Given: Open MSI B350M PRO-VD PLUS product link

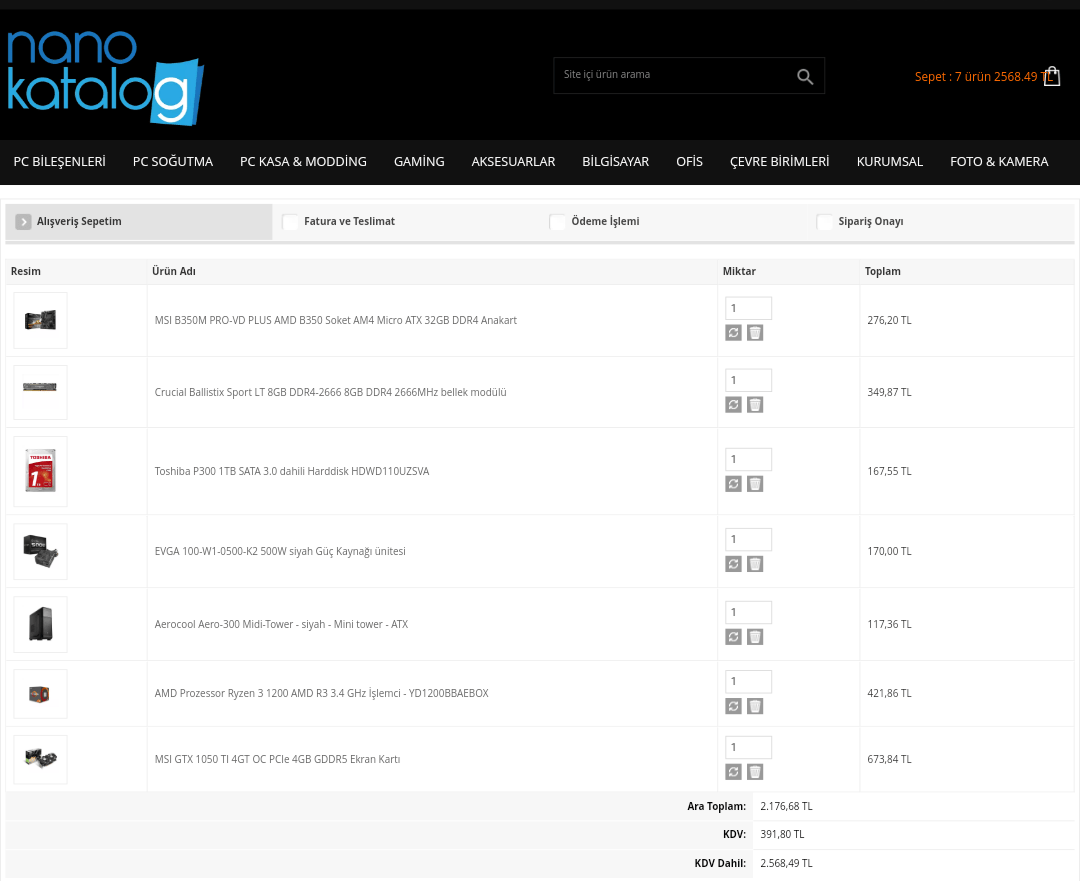Looking at the screenshot, I should click(335, 320).
